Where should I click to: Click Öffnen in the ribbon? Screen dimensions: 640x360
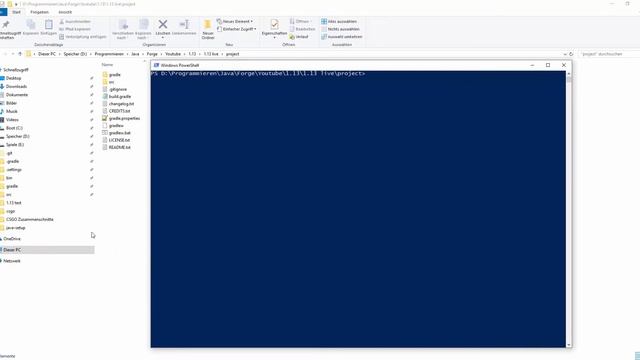[301, 21]
